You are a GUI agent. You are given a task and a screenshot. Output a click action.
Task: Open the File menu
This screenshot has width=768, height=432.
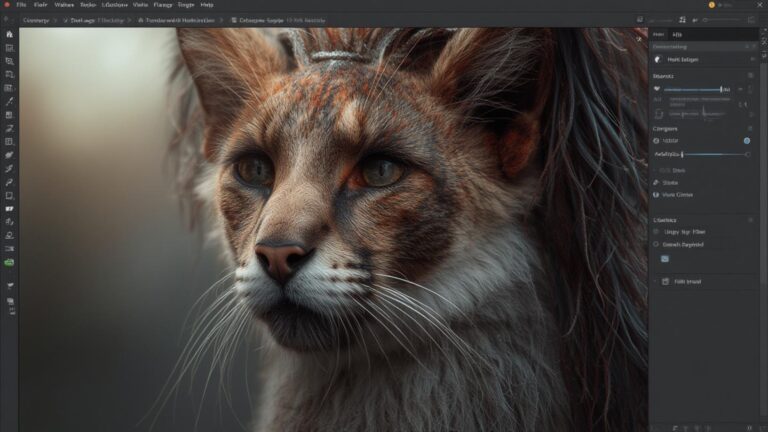[x=21, y=5]
